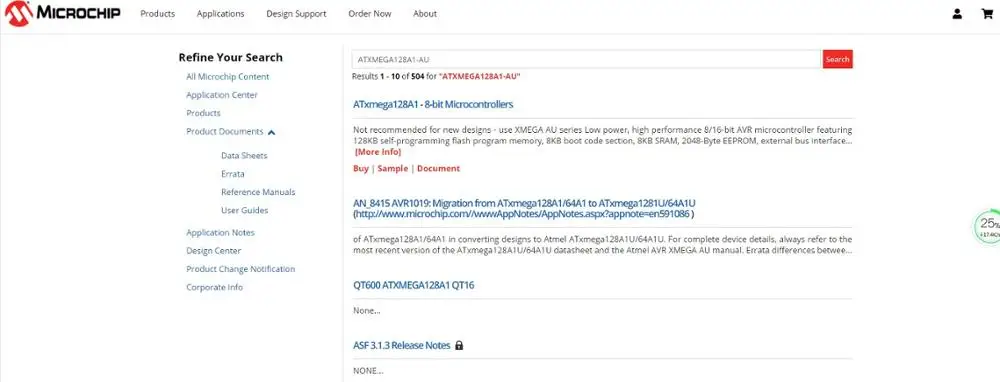The height and width of the screenshot is (382, 1000).
Task: Click the Refine Your Search heading
Action: pos(230,57)
